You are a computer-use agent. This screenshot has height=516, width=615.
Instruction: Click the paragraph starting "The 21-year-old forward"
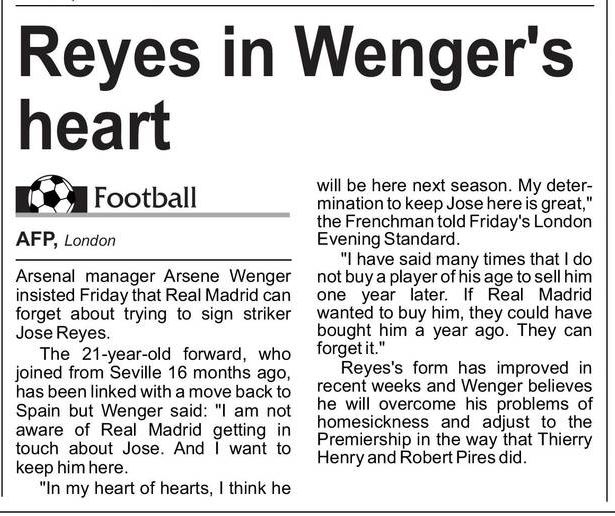(x=153, y=408)
